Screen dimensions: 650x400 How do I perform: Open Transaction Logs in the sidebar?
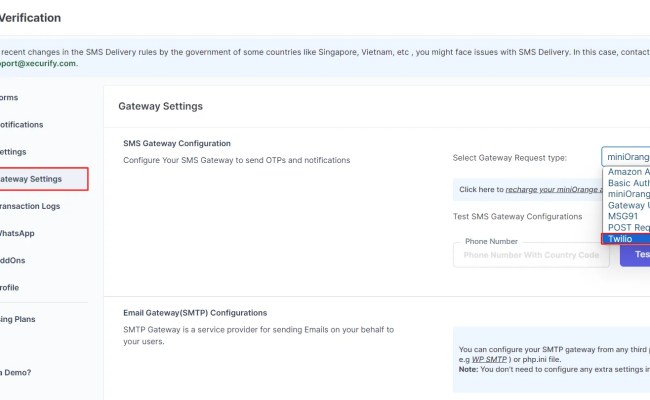point(30,206)
